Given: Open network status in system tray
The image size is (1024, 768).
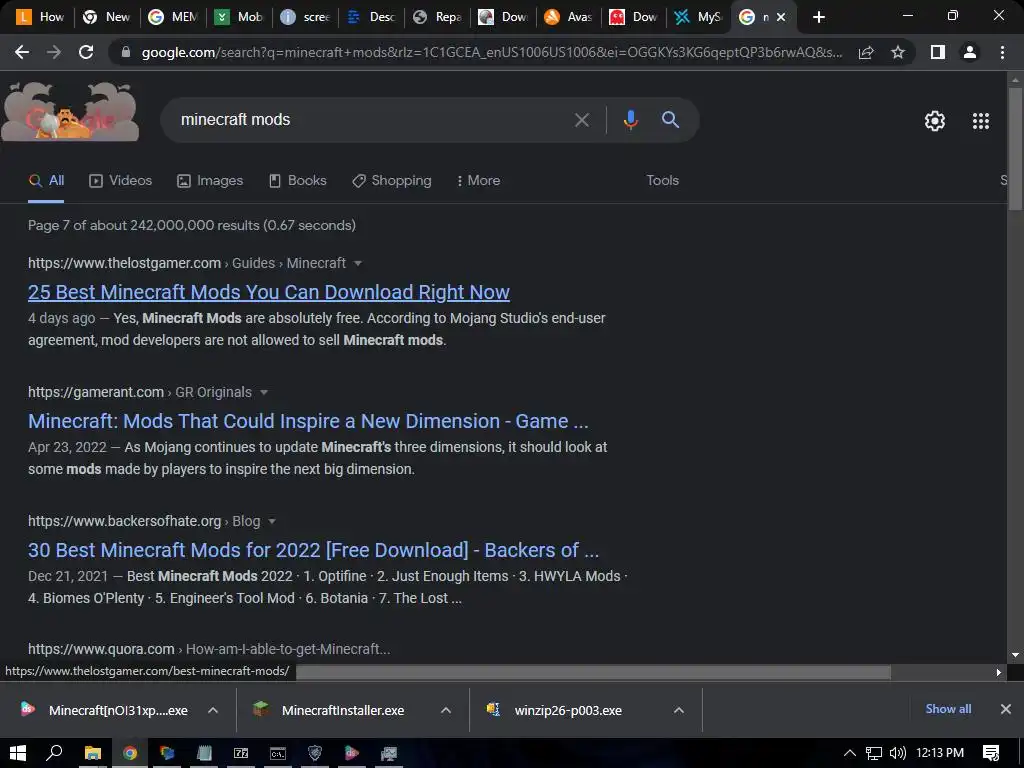Looking at the screenshot, I should pos(874,753).
